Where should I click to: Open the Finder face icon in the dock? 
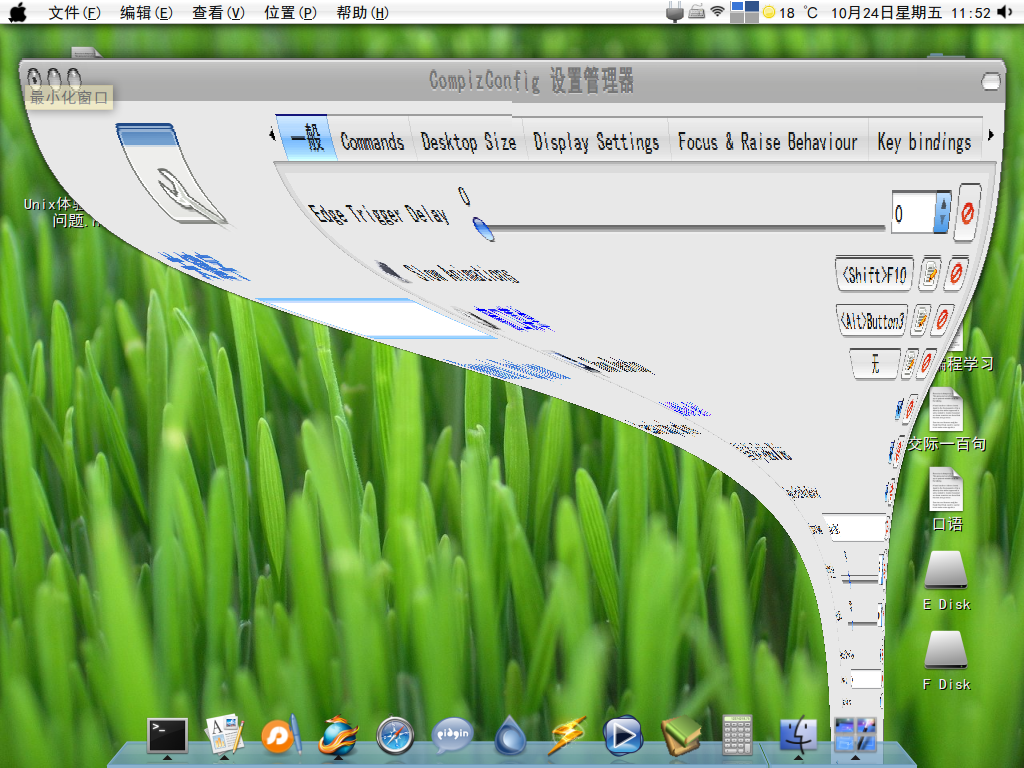click(x=798, y=735)
